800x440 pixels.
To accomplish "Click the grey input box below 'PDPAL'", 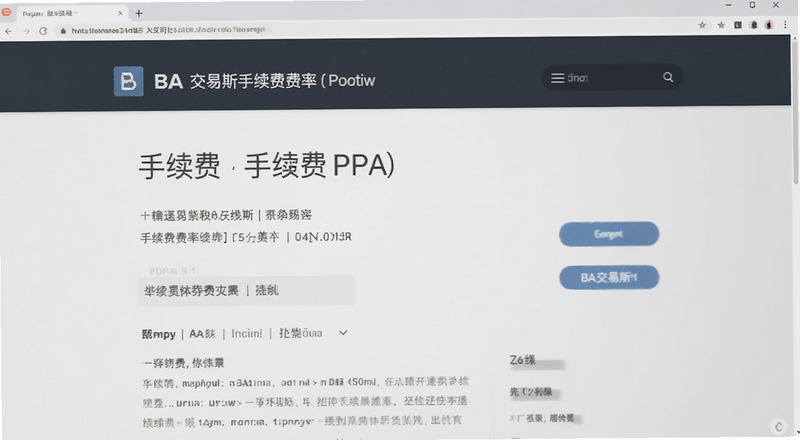I will (x=247, y=291).
